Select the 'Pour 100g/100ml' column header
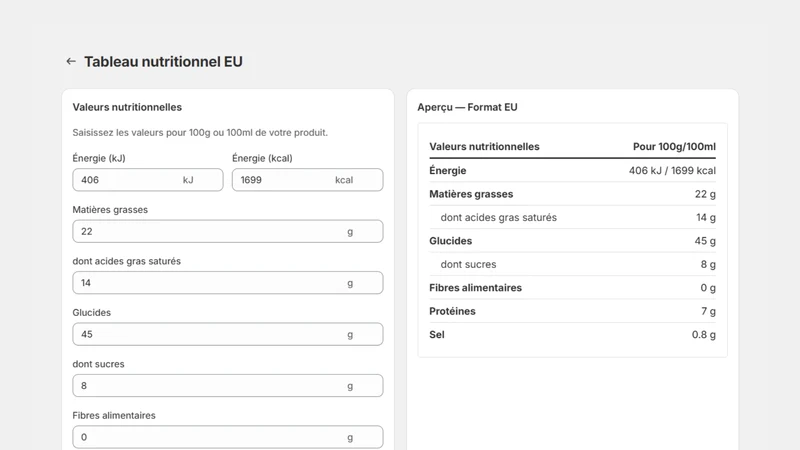Screen dimensions: 800x450 pyautogui.click(x=674, y=146)
